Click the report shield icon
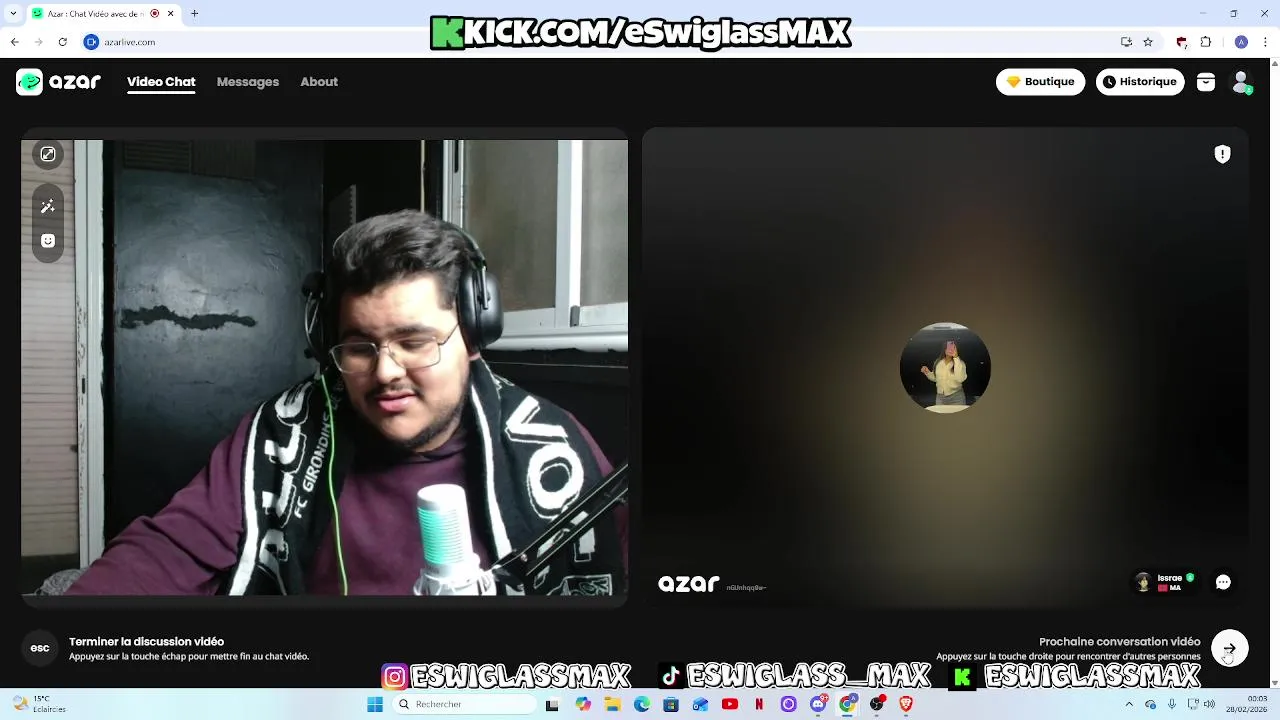1280x720 pixels. pyautogui.click(x=1222, y=154)
